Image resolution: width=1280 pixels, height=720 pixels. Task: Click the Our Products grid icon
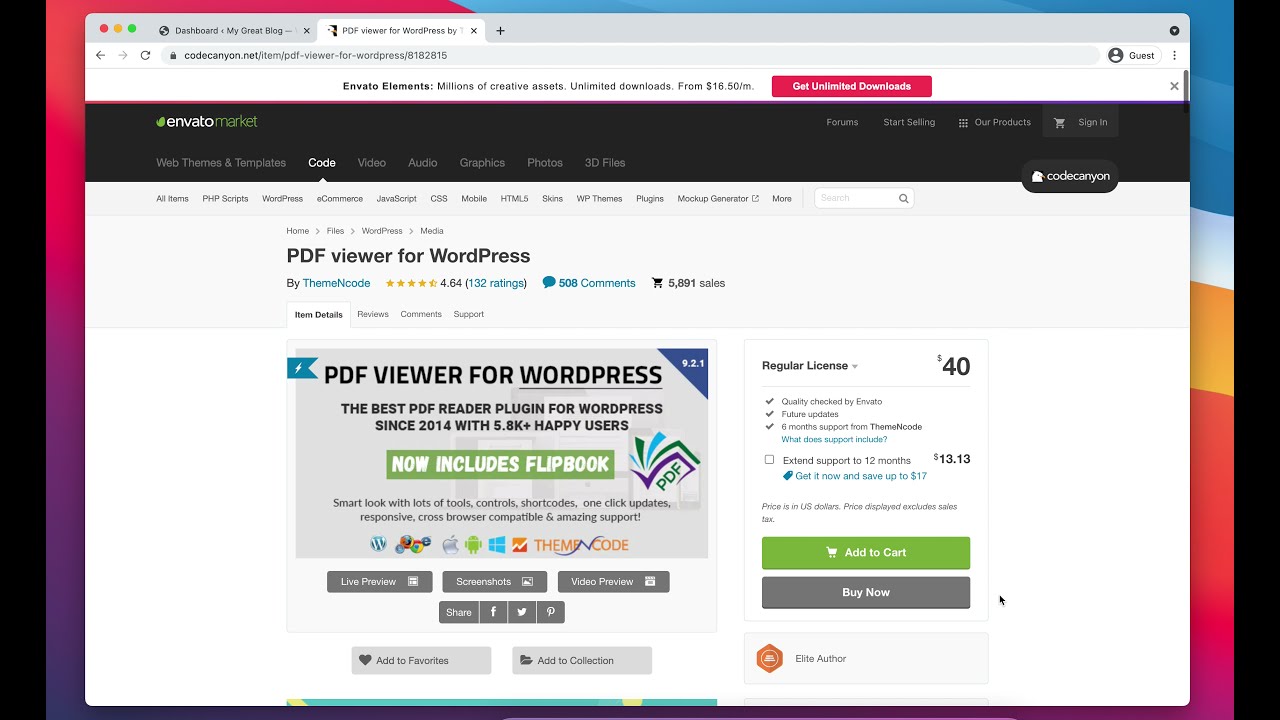click(x=963, y=122)
